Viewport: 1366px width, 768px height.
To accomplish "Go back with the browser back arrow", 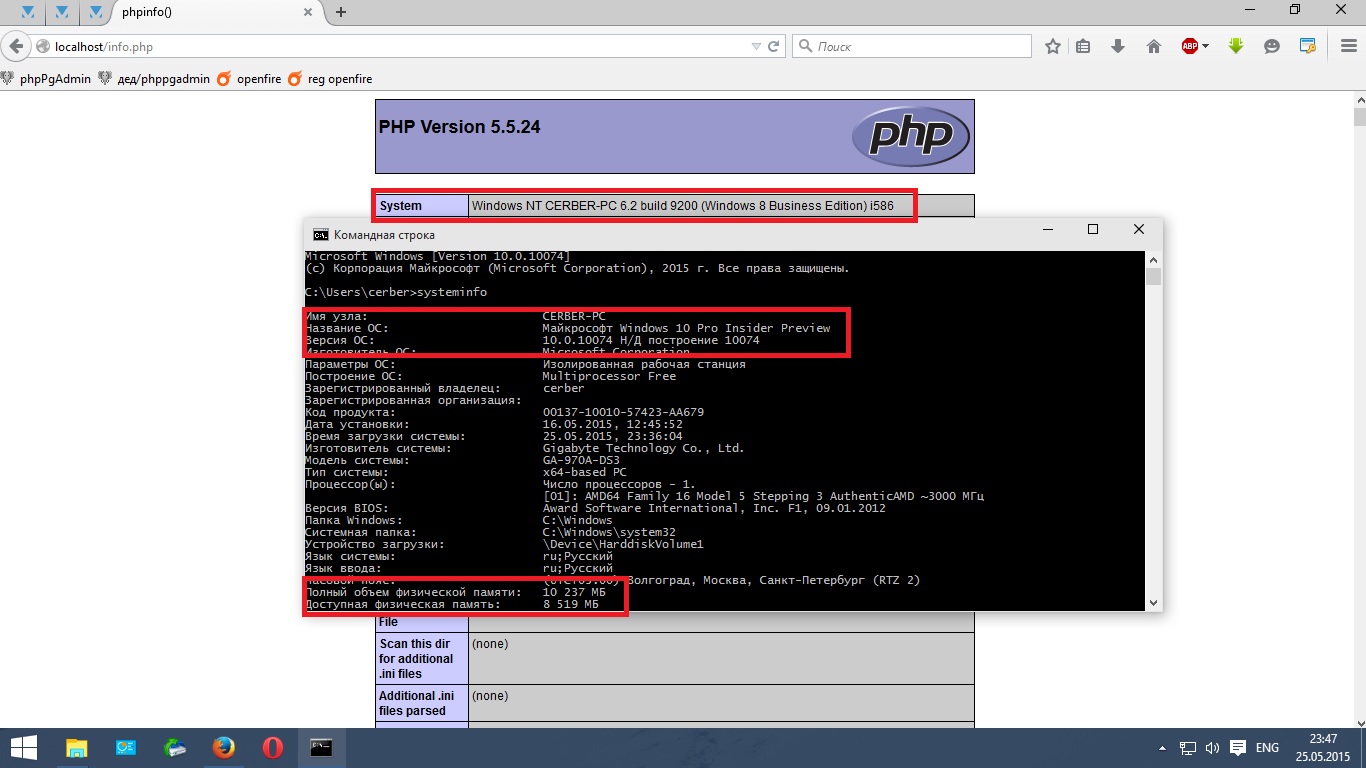I will (x=16, y=46).
